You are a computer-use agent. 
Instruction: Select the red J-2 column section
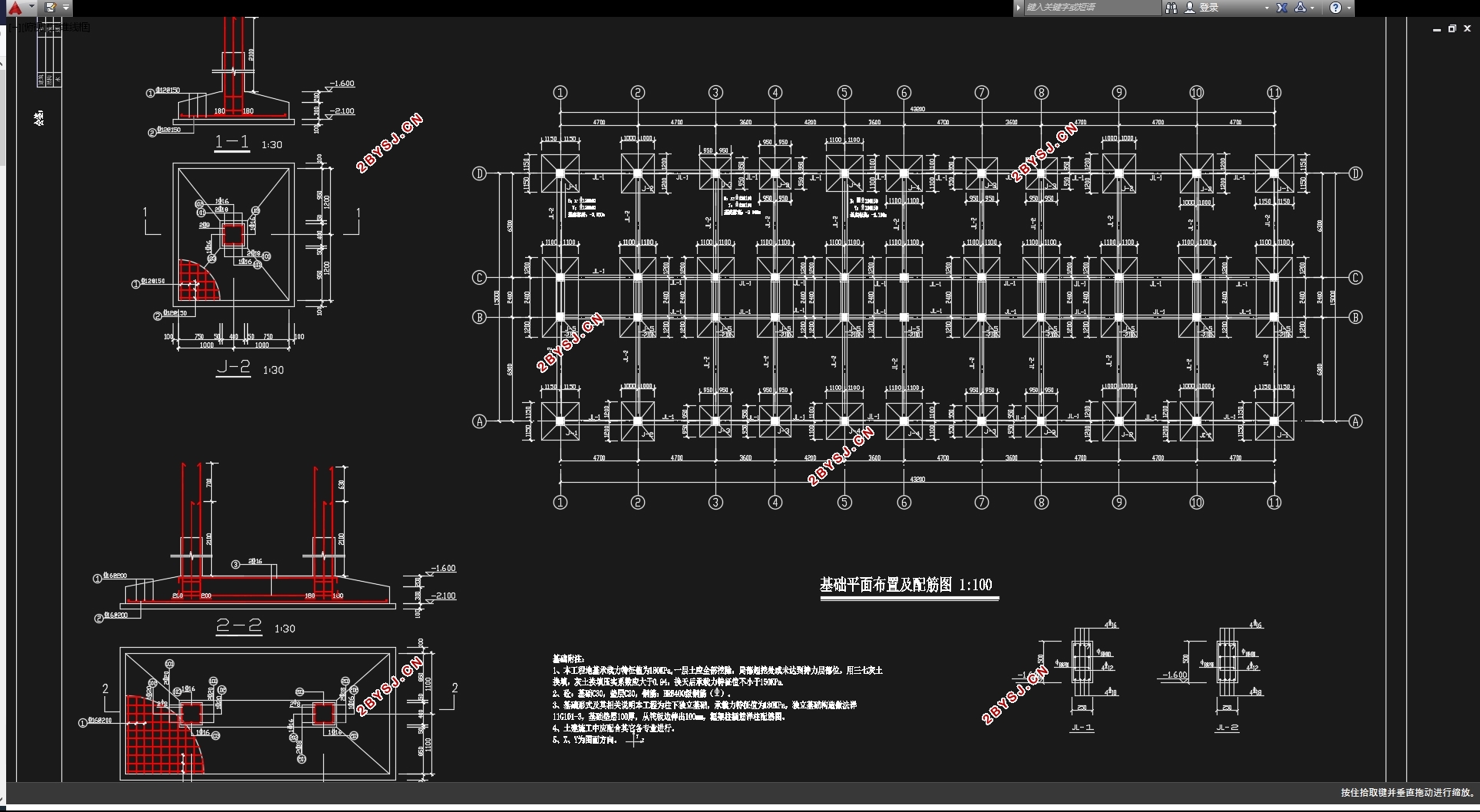point(233,234)
